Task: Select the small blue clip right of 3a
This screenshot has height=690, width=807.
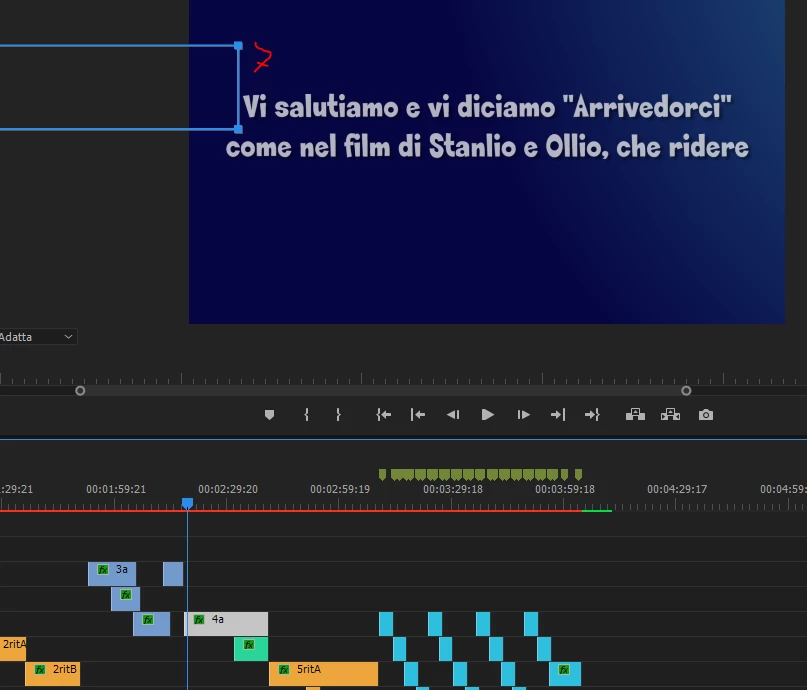Action: [173, 574]
